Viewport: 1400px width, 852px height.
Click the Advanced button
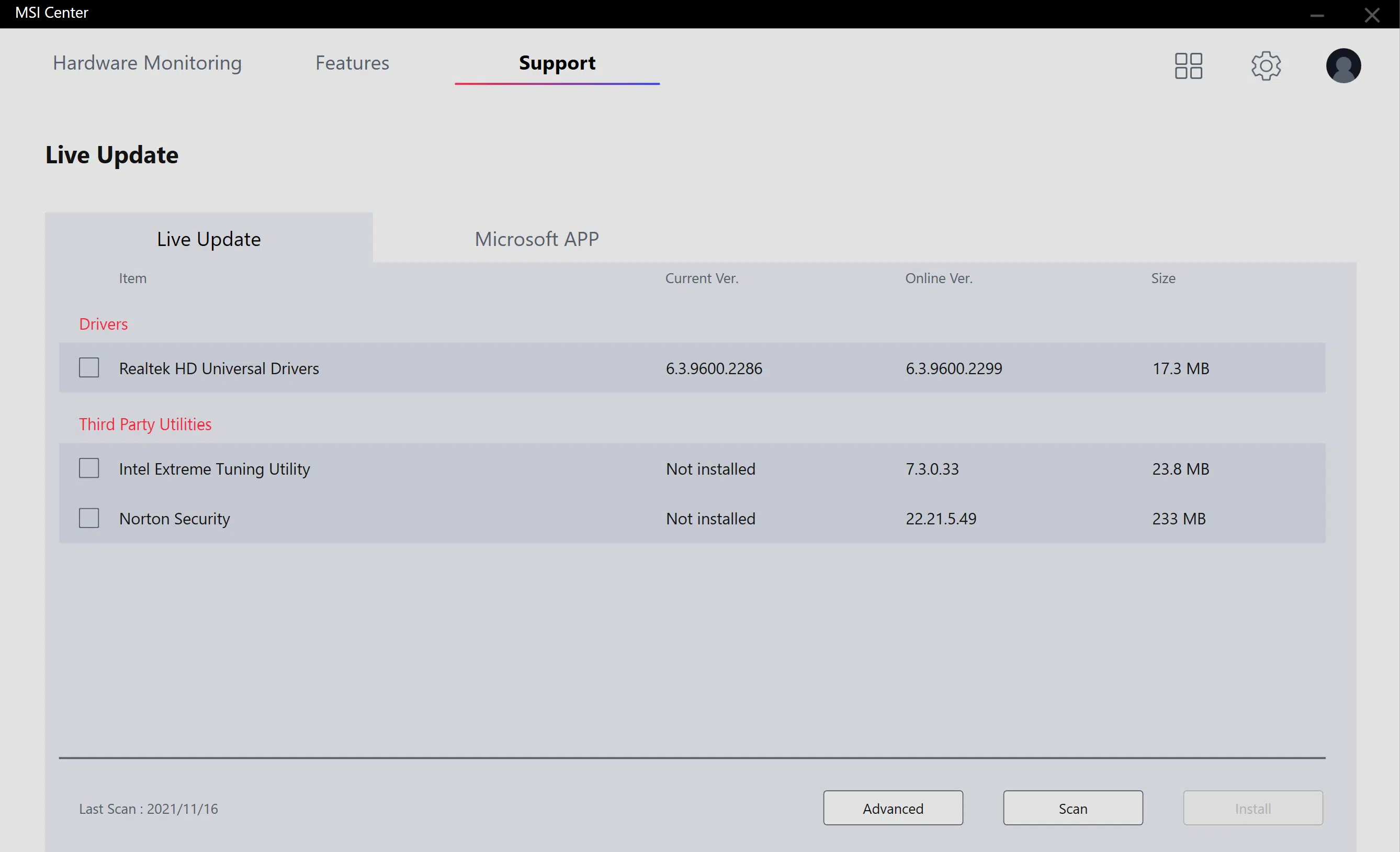click(893, 808)
